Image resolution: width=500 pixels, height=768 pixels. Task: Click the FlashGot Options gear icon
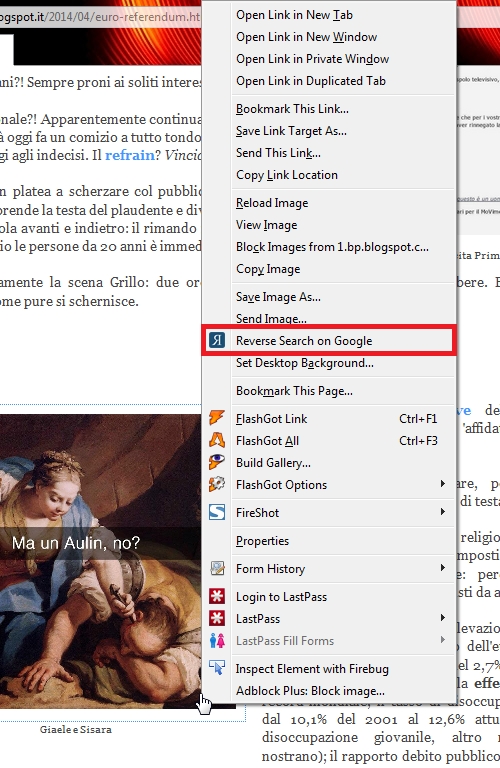tap(217, 484)
